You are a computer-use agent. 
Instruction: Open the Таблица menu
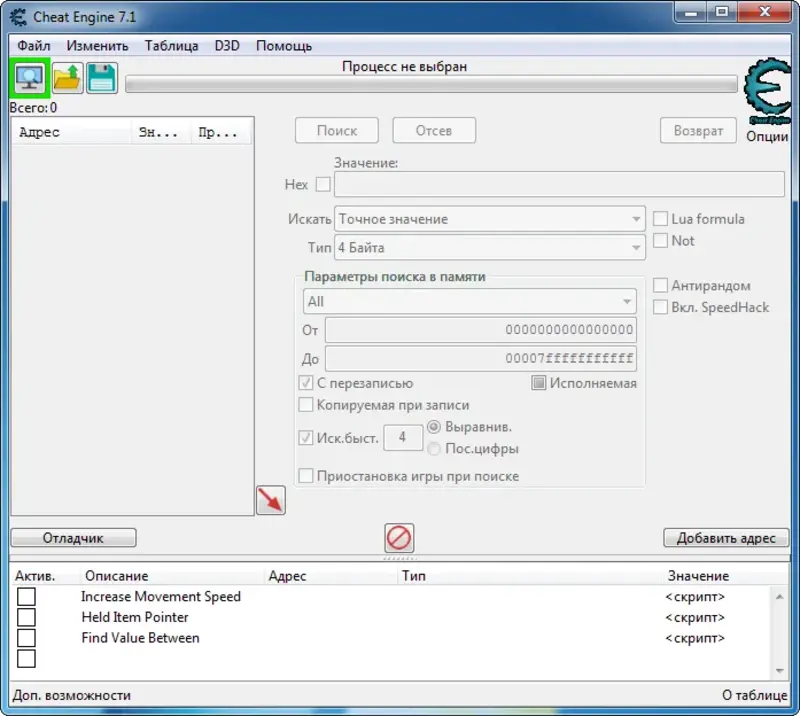(x=170, y=45)
